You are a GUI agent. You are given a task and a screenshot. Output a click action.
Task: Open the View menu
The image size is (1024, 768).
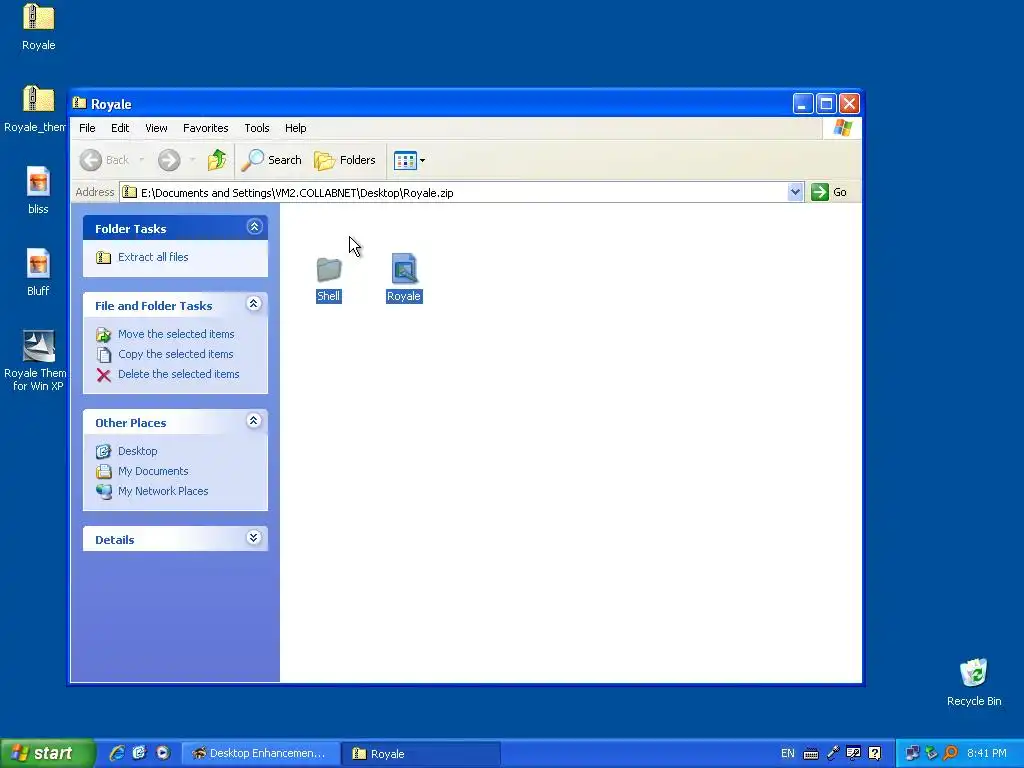[156, 128]
